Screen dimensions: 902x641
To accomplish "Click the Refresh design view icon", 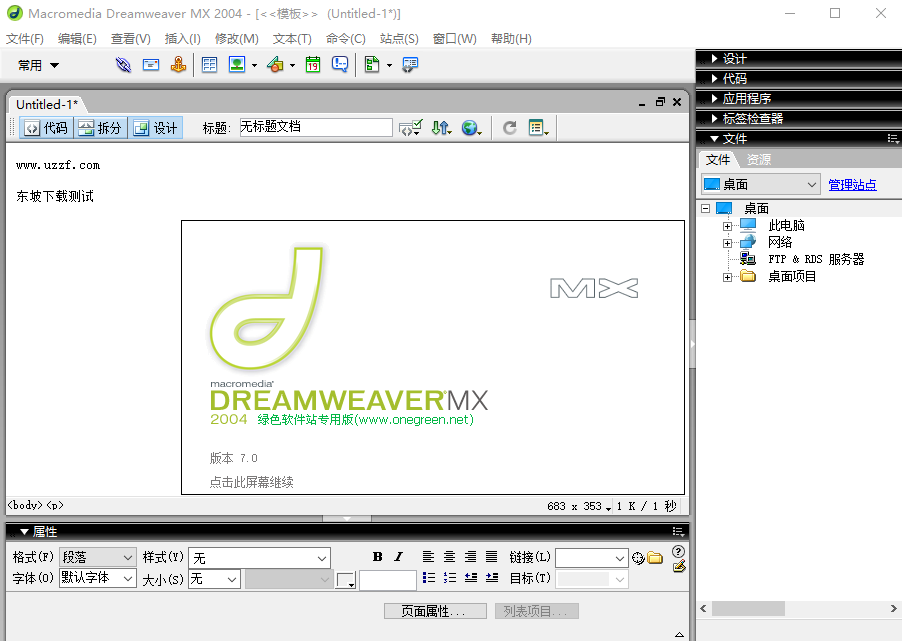I will [x=509, y=127].
